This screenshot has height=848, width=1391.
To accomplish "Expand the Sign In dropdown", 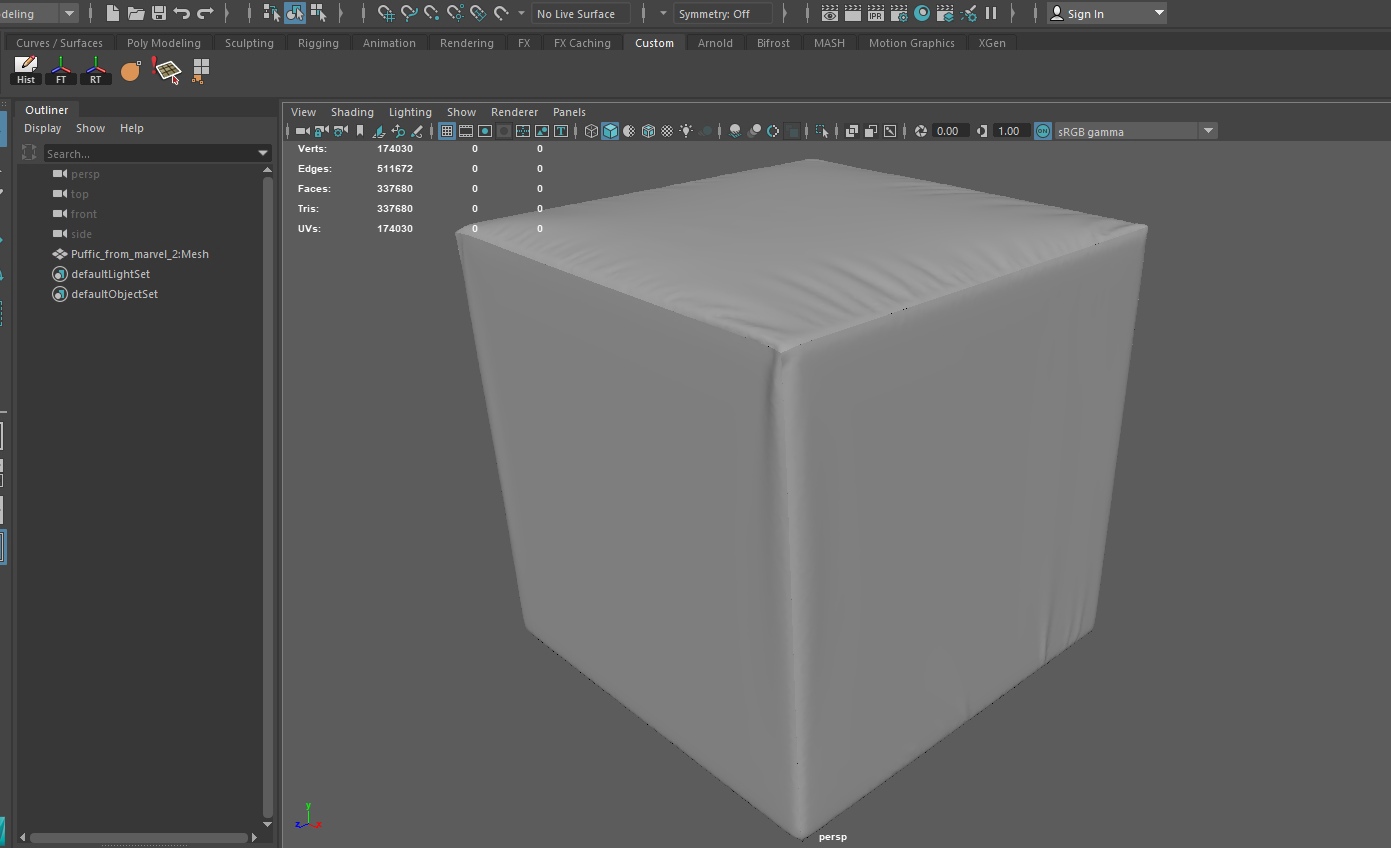I will pos(1159,14).
